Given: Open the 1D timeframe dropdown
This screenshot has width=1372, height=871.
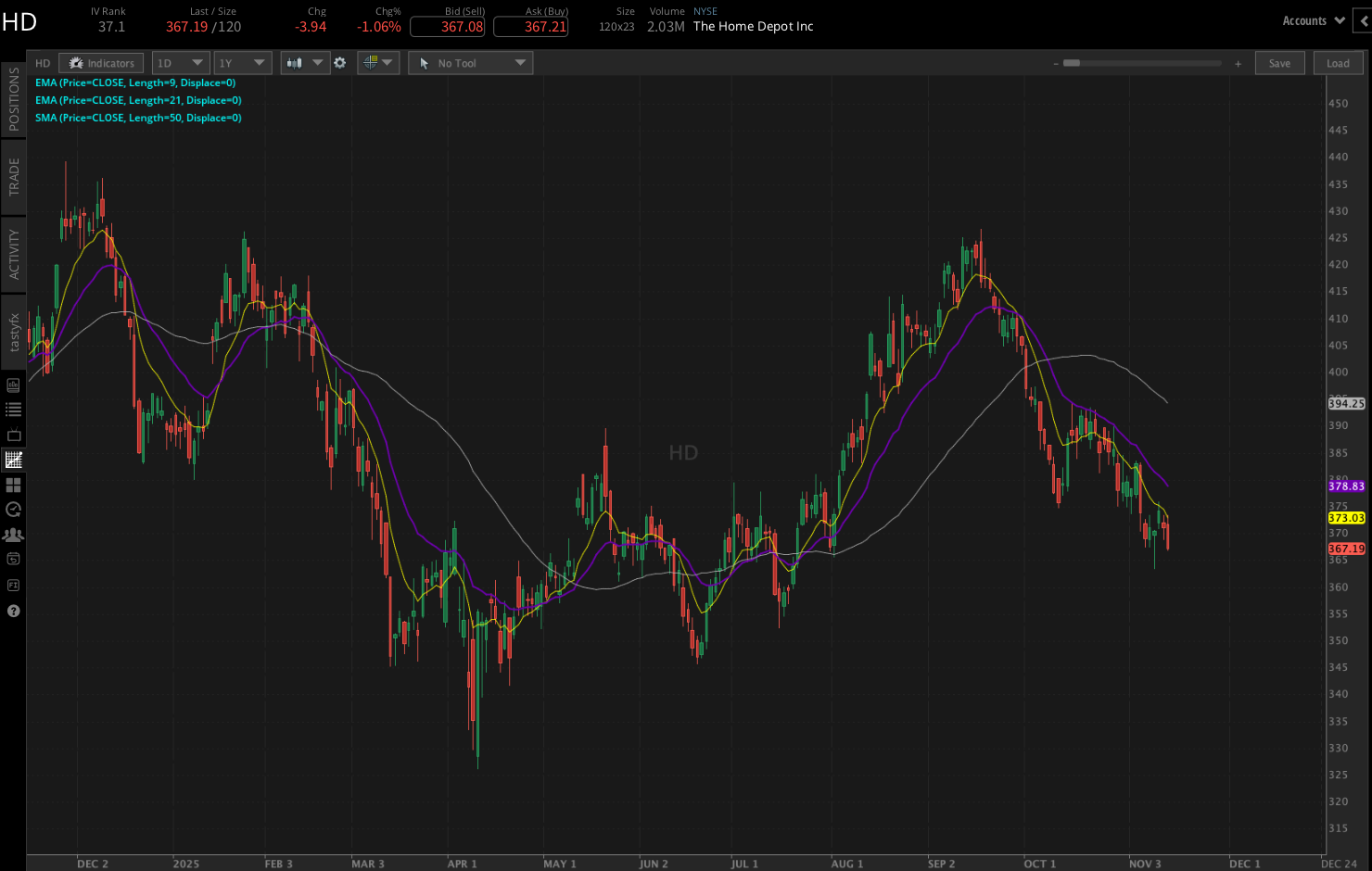Looking at the screenshot, I should (180, 62).
